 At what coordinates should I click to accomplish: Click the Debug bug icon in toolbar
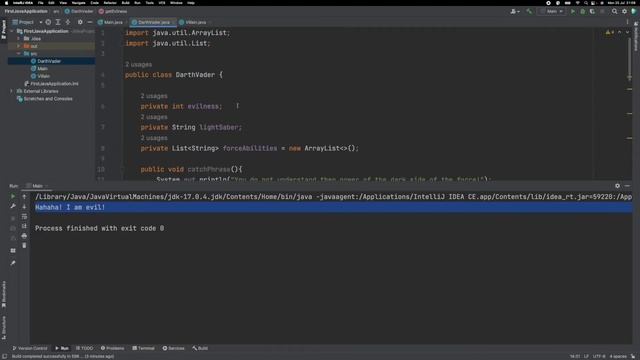[x=582, y=11]
